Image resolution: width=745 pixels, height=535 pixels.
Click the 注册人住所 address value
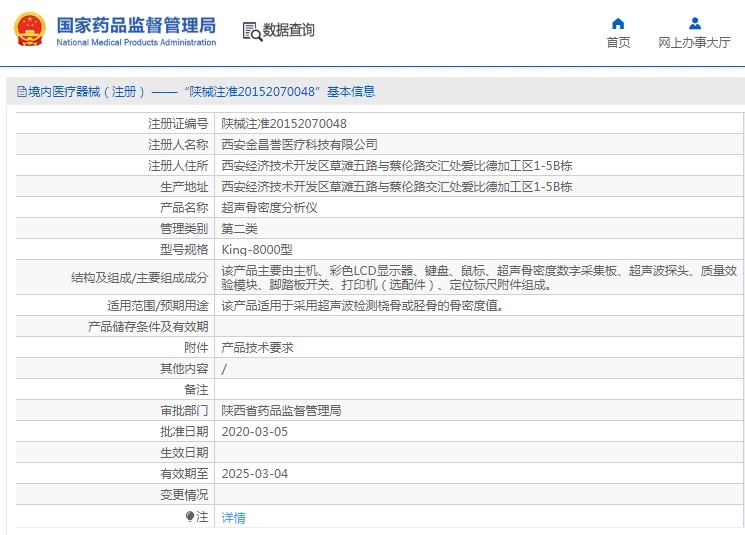[397, 166]
